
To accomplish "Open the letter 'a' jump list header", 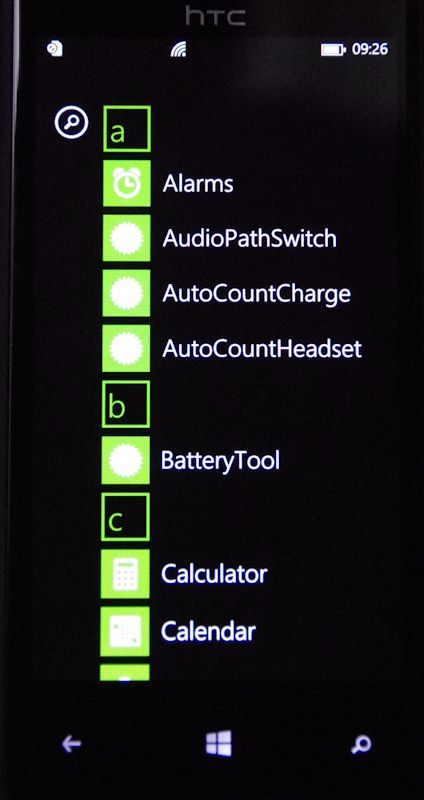I will point(127,129).
